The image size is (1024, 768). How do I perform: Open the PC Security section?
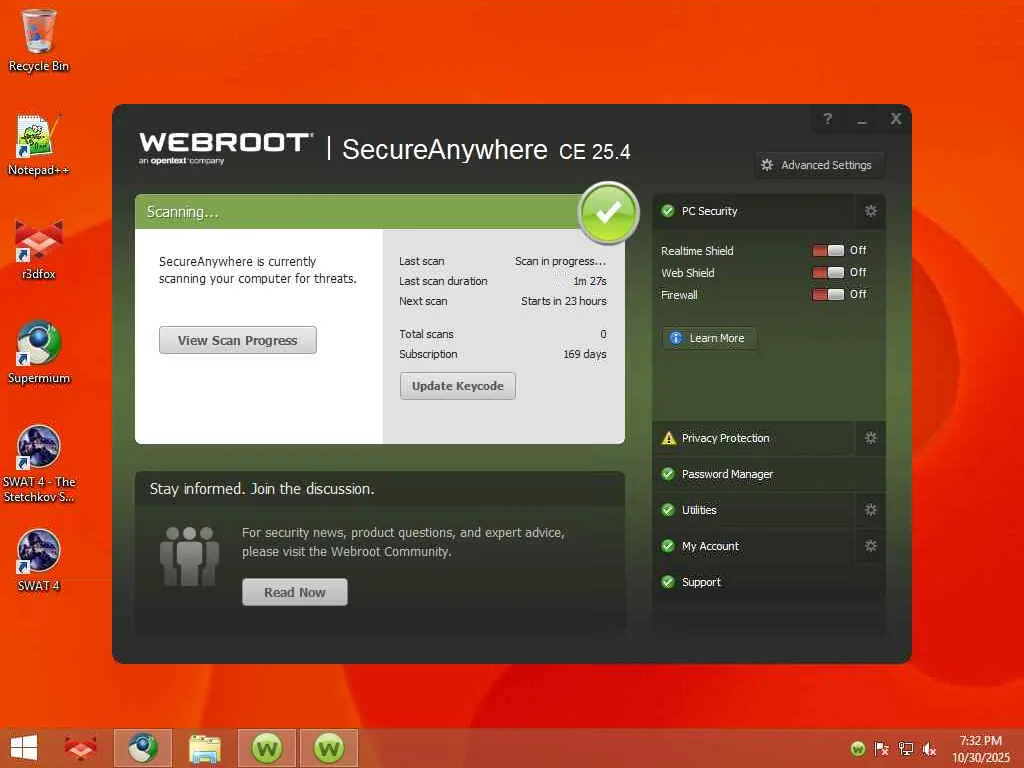click(754, 211)
